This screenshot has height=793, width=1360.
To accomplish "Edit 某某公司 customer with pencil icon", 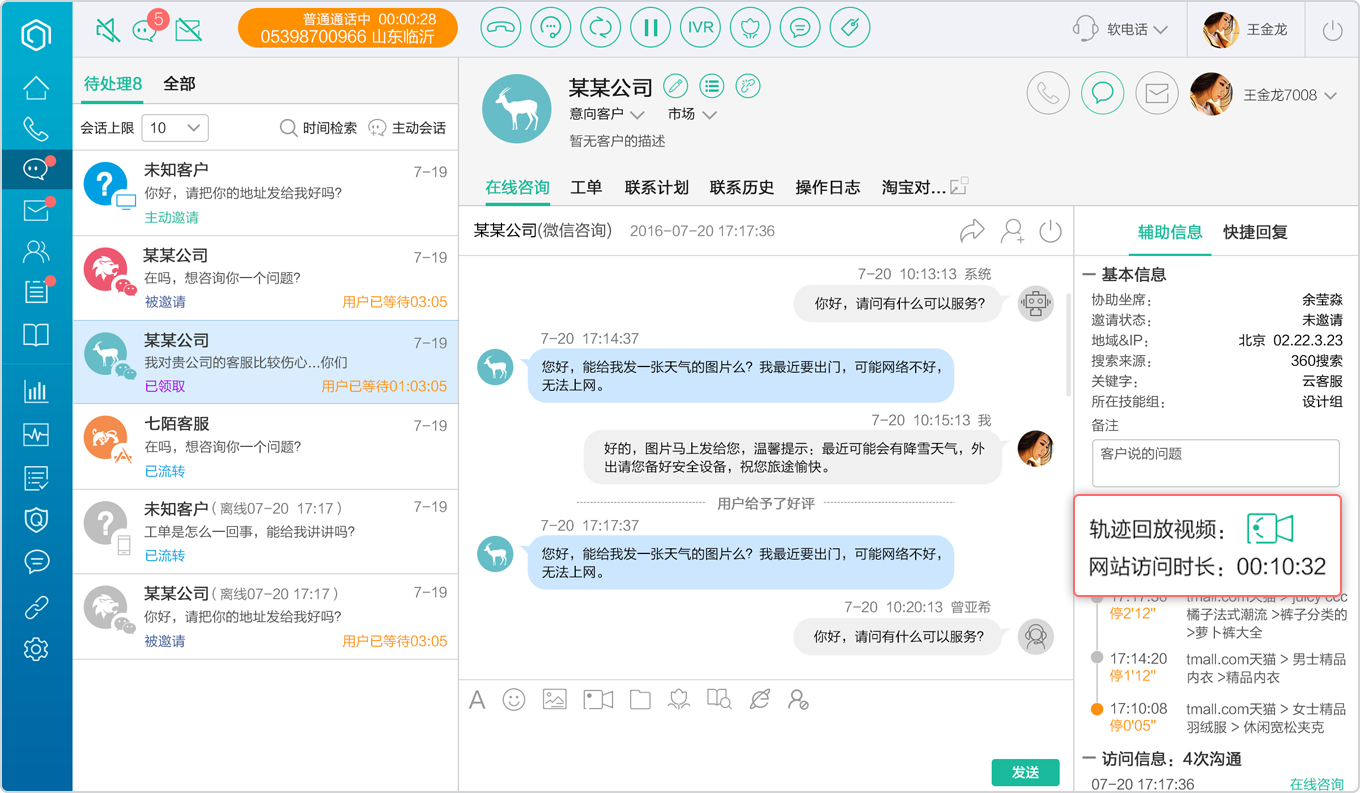I will point(676,87).
